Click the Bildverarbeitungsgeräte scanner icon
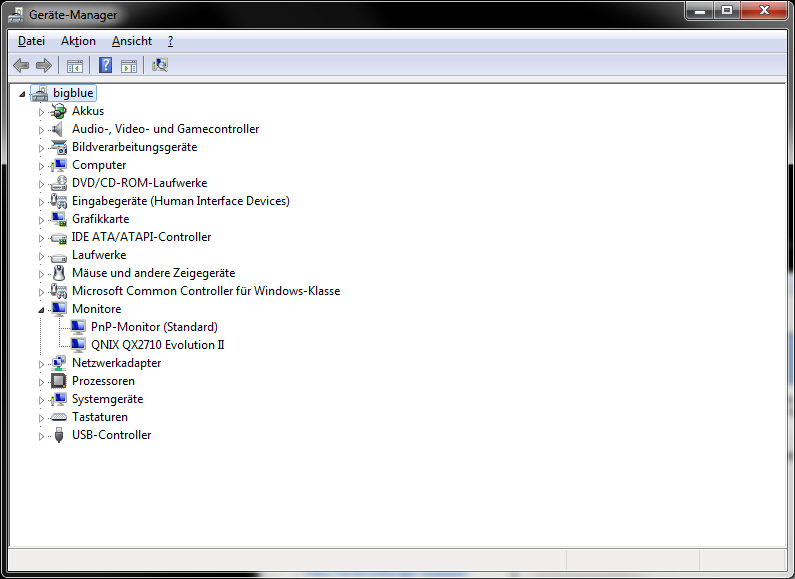 click(x=59, y=147)
